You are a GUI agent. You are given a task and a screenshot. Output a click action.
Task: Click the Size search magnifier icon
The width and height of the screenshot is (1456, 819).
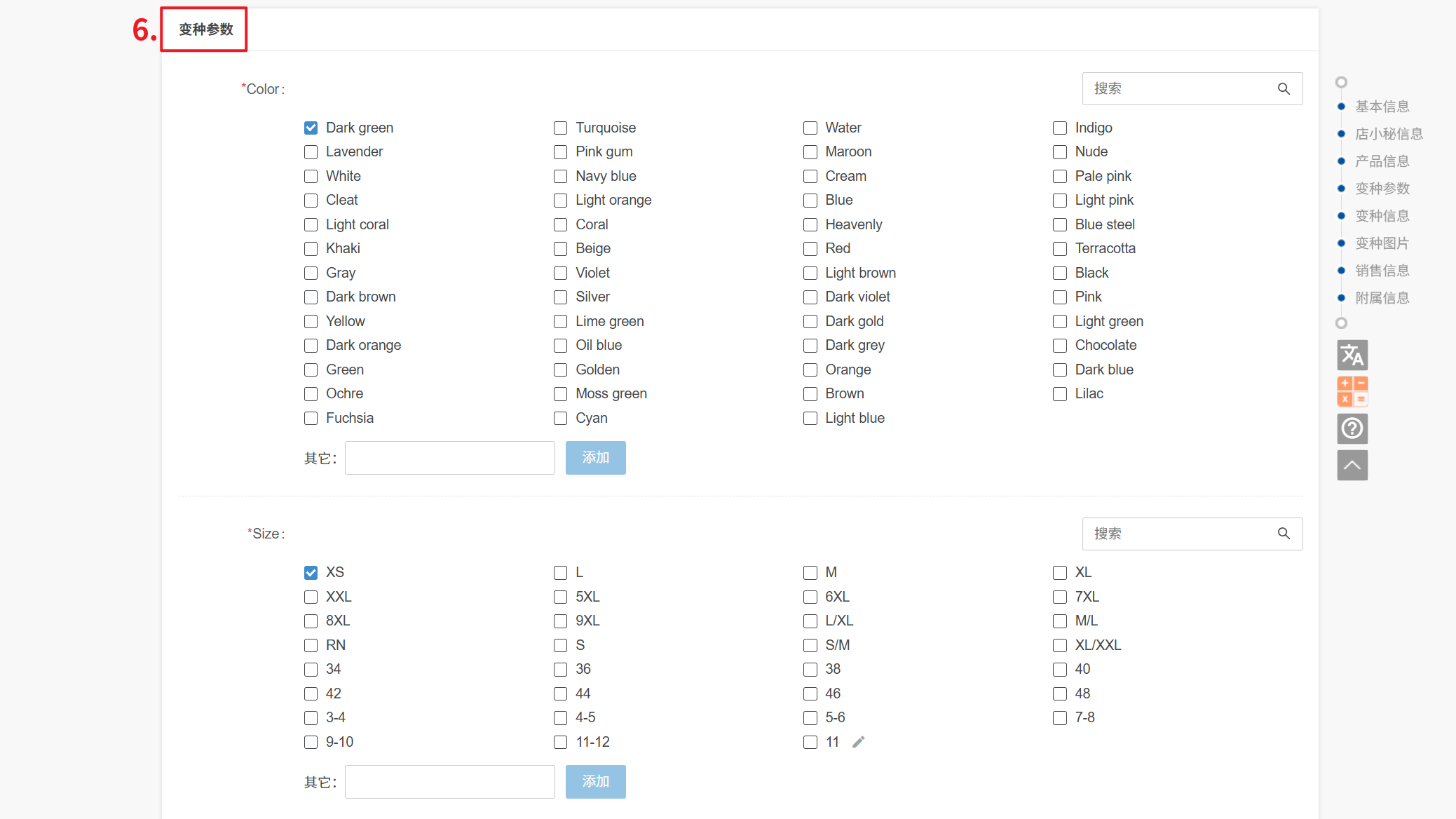tap(1284, 534)
